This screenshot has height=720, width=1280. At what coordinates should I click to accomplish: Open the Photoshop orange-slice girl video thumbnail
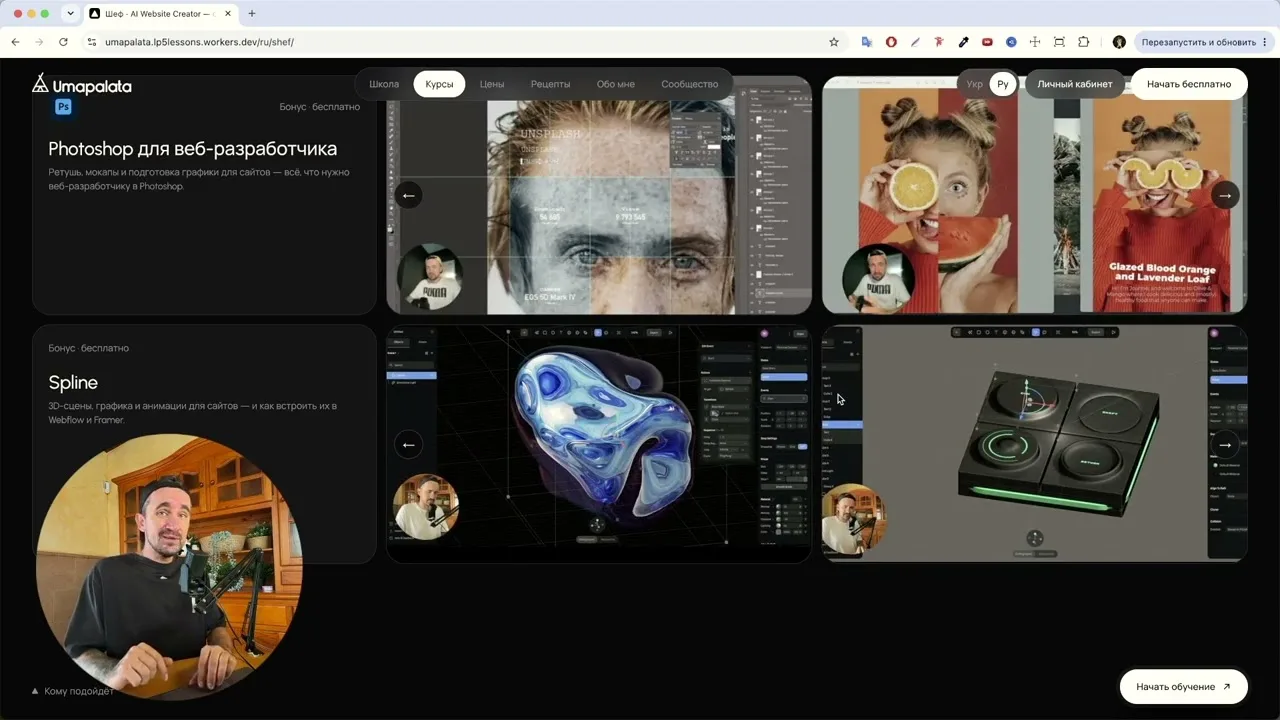pyautogui.click(x=1035, y=195)
